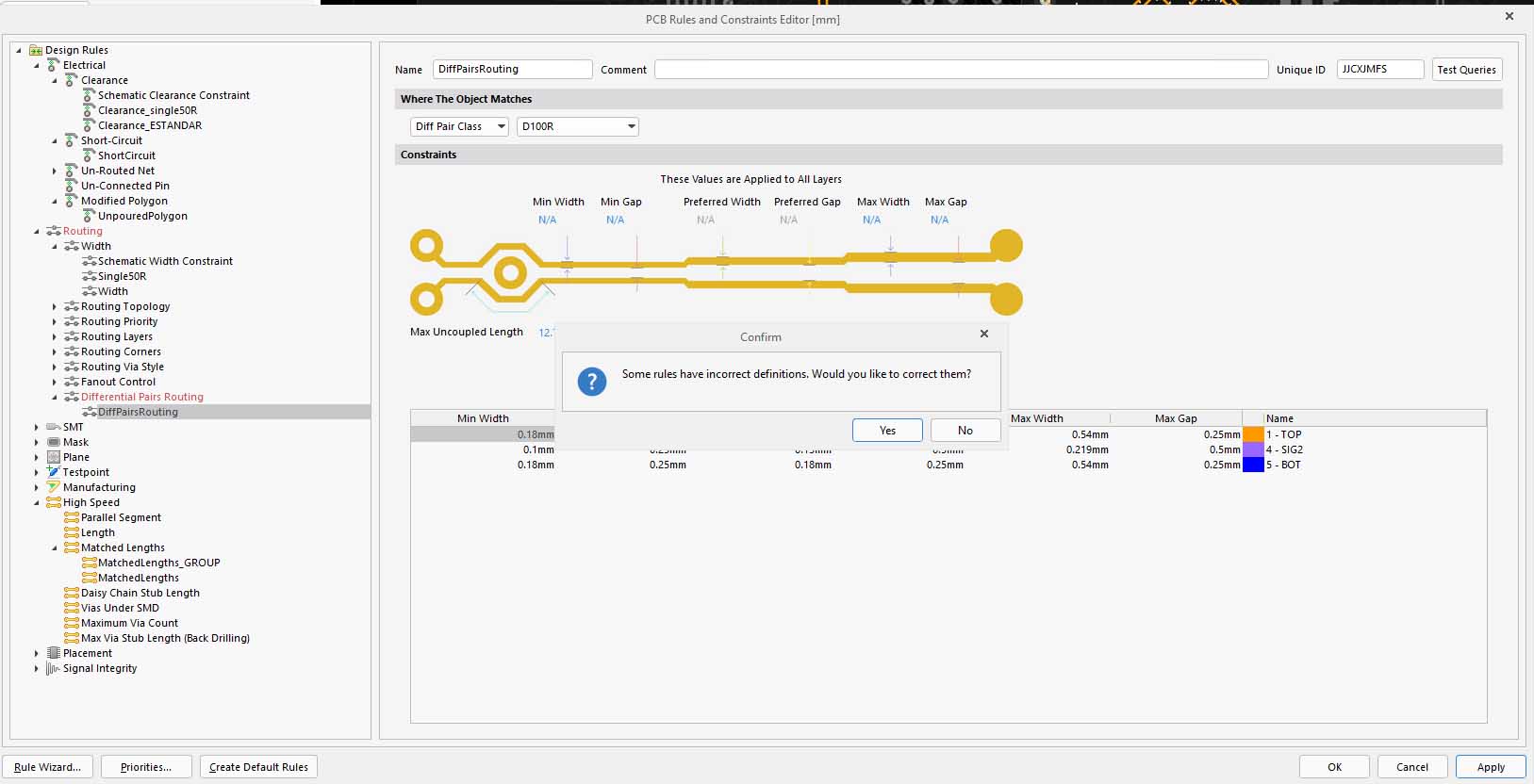Expand the SMT rules category

pyautogui.click(x=37, y=427)
